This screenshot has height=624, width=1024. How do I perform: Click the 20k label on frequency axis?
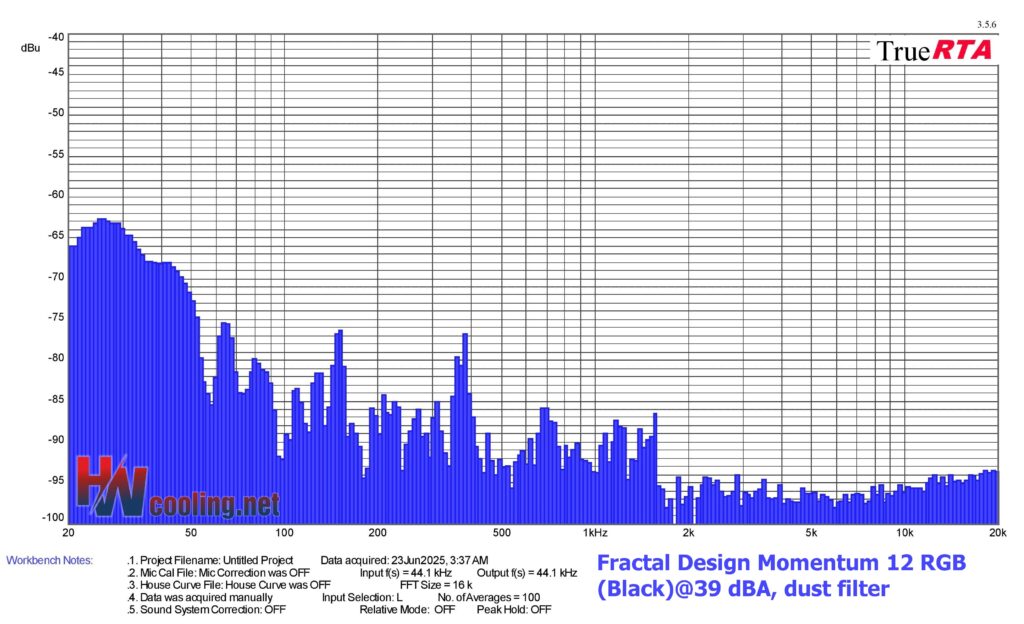point(998,533)
